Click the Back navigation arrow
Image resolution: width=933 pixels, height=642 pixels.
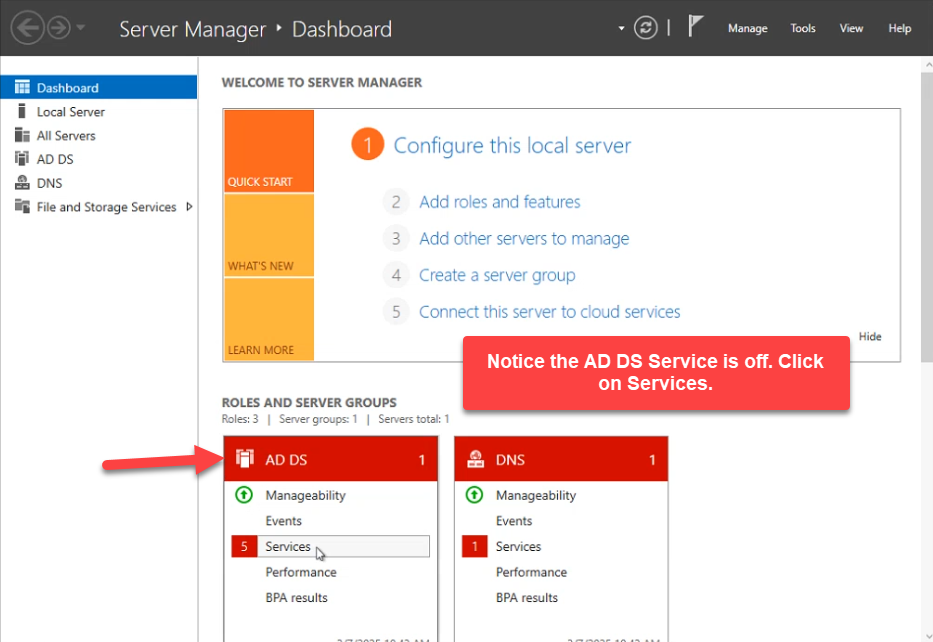pyautogui.click(x=27, y=28)
